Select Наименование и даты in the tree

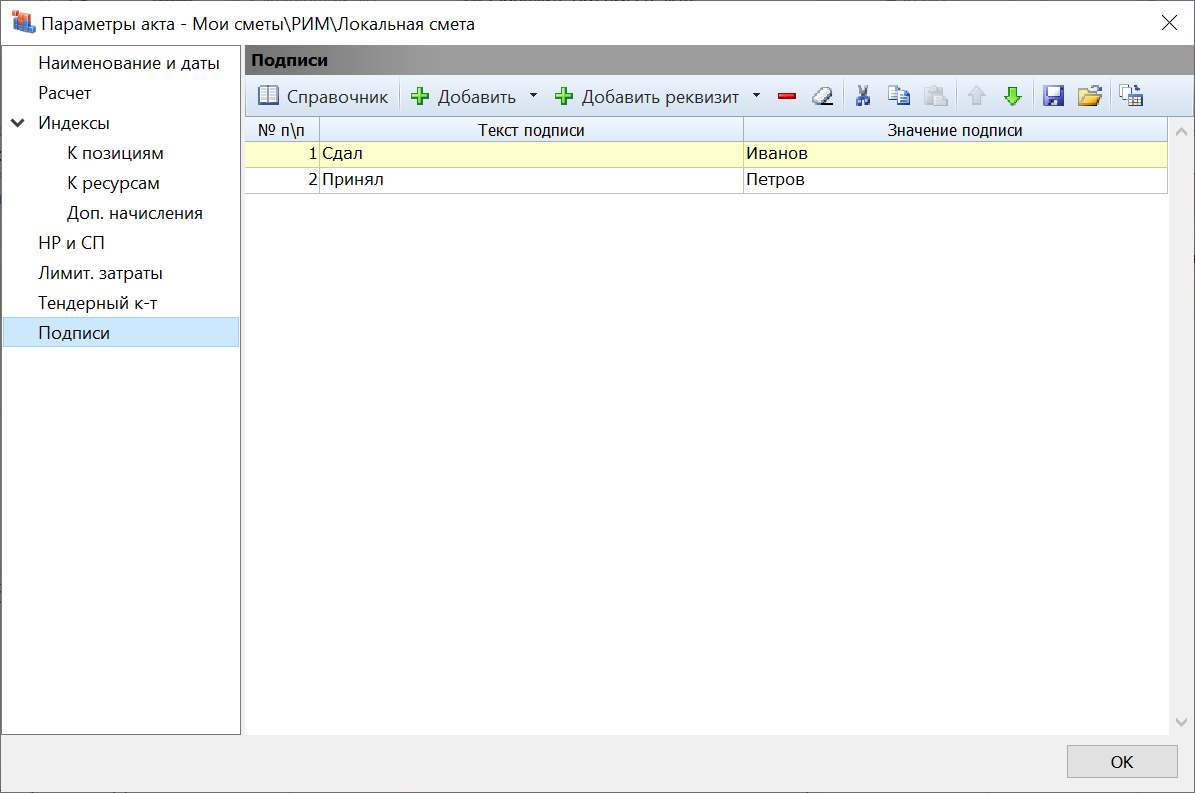(129, 63)
